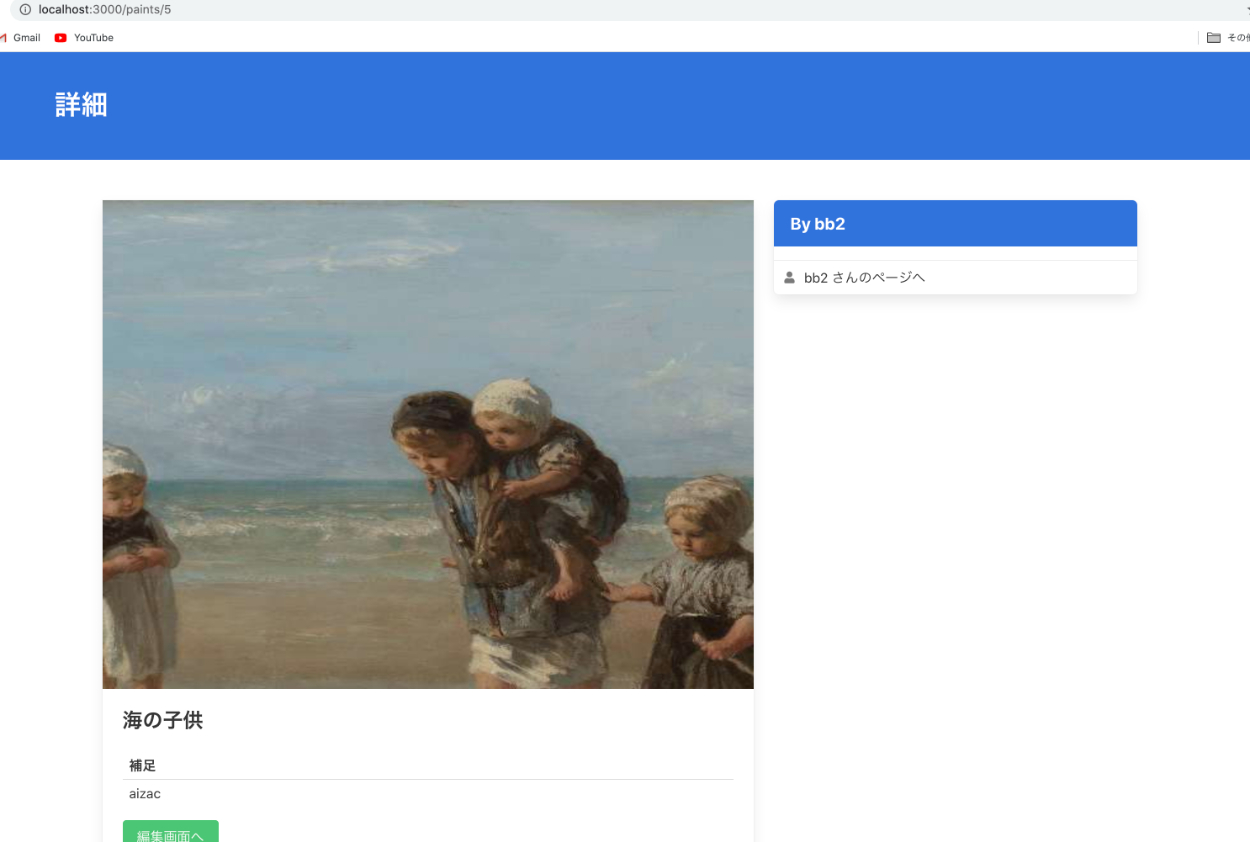Open the beach children painting image
The width and height of the screenshot is (1250, 842).
[428, 444]
